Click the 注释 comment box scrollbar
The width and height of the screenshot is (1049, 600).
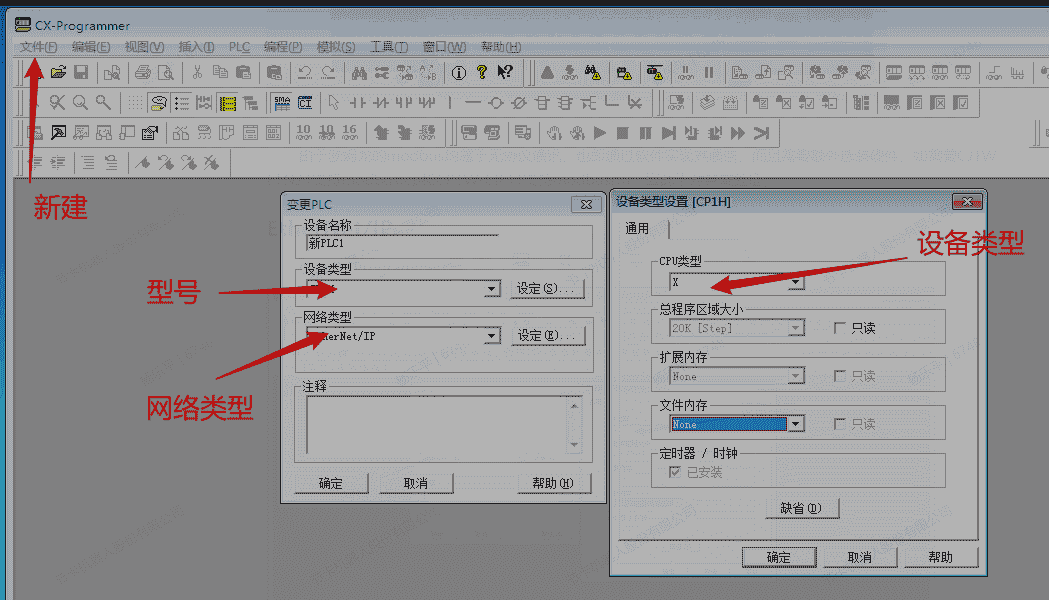click(x=574, y=424)
